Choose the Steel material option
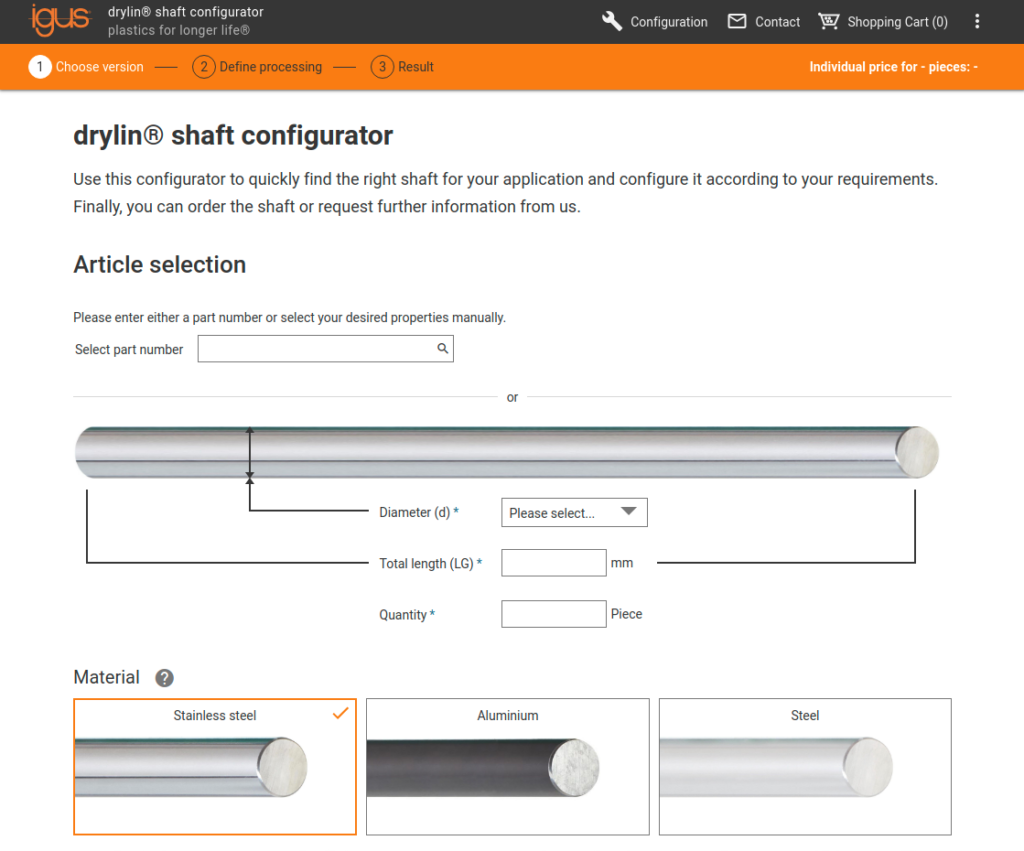Image resolution: width=1024 pixels, height=851 pixels. click(805, 766)
